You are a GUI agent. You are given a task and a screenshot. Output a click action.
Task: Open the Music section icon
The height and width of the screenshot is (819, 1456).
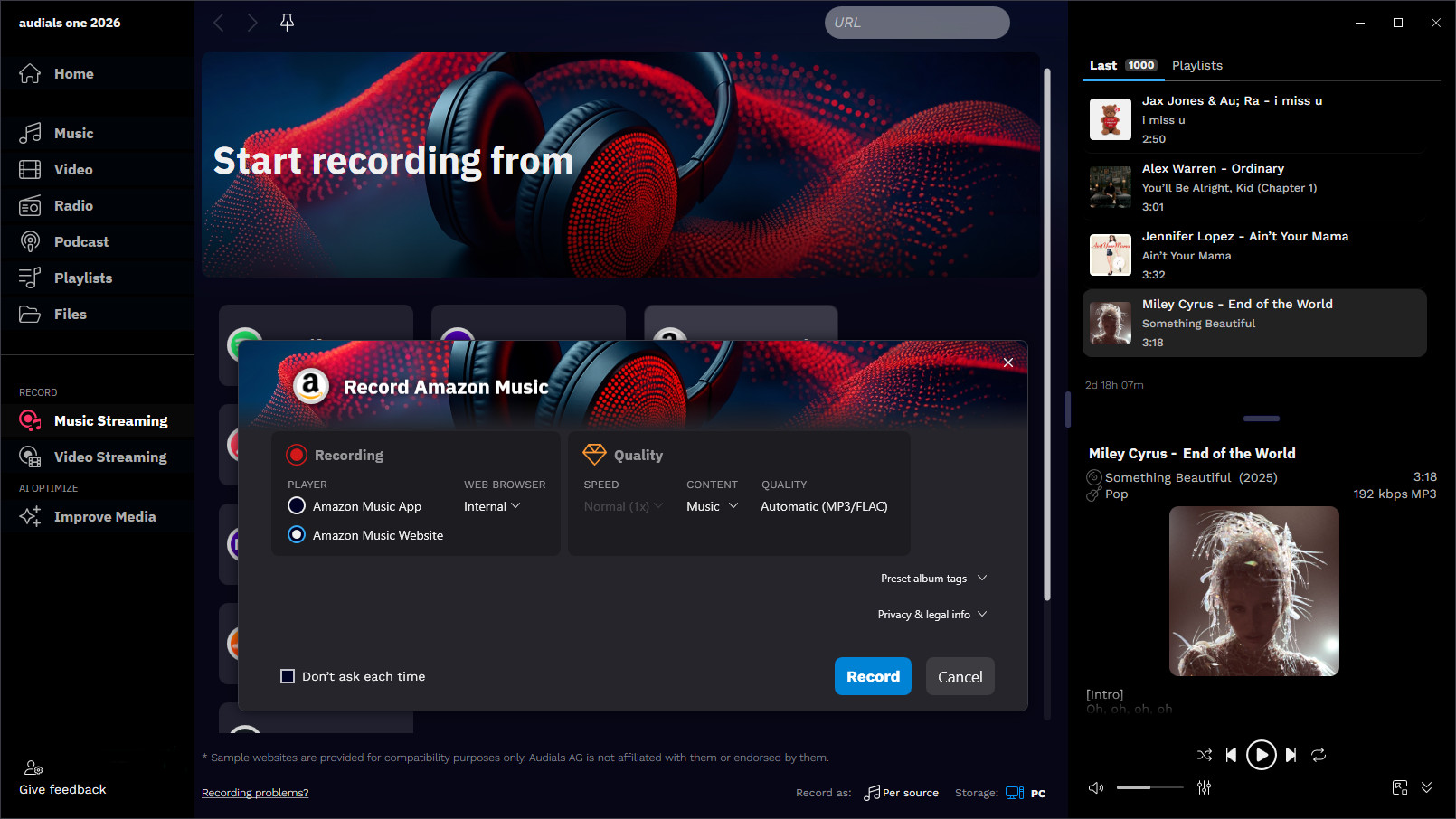pyautogui.click(x=30, y=133)
